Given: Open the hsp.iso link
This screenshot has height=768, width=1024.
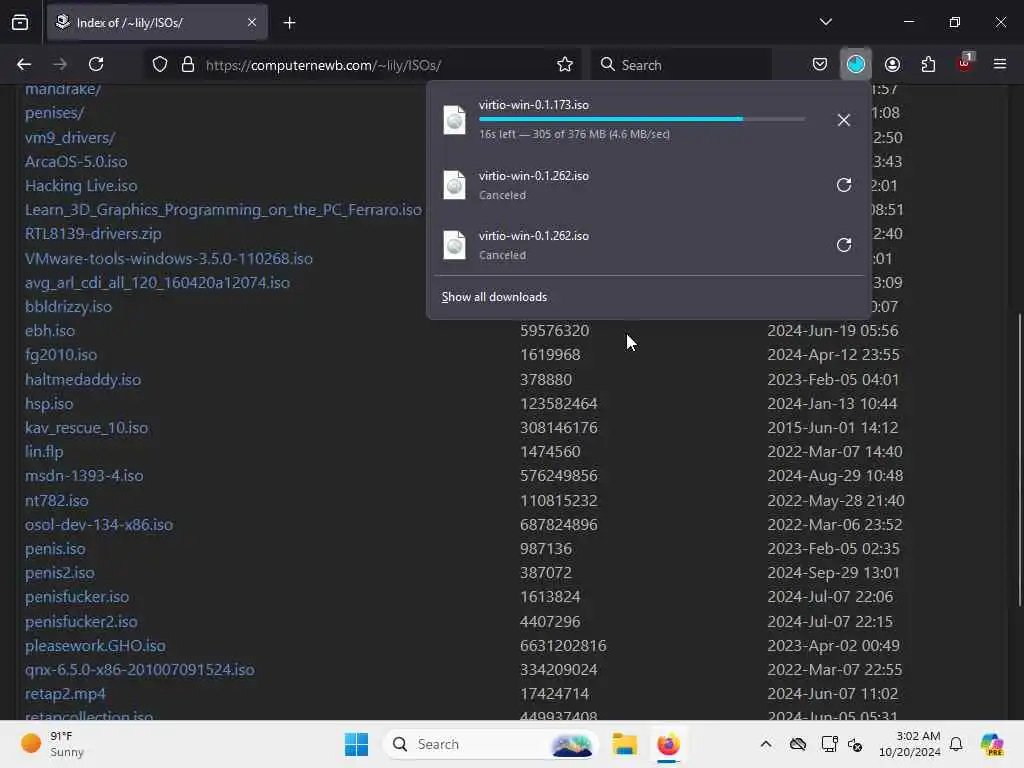Looking at the screenshot, I should [49, 404].
